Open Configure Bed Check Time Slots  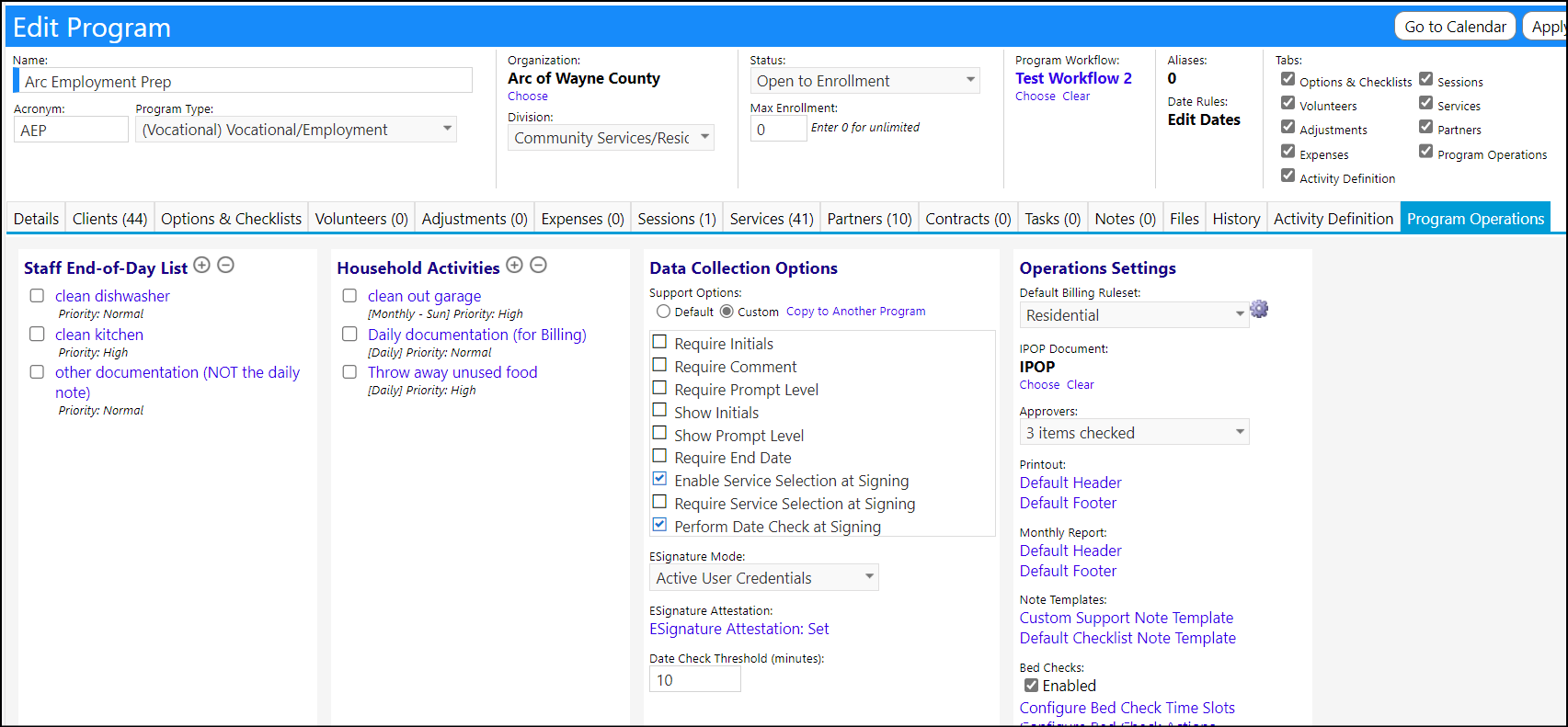[1127, 708]
